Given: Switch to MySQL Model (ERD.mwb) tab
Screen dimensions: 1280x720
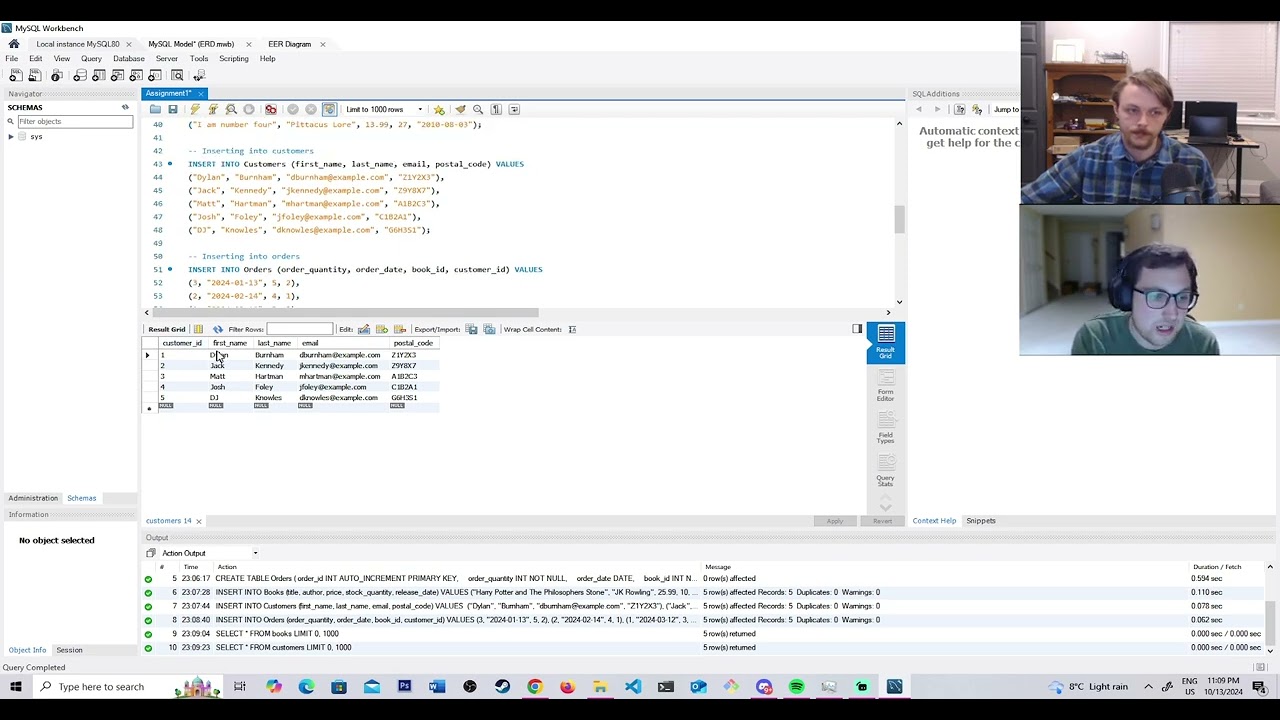Looking at the screenshot, I should pos(191,44).
